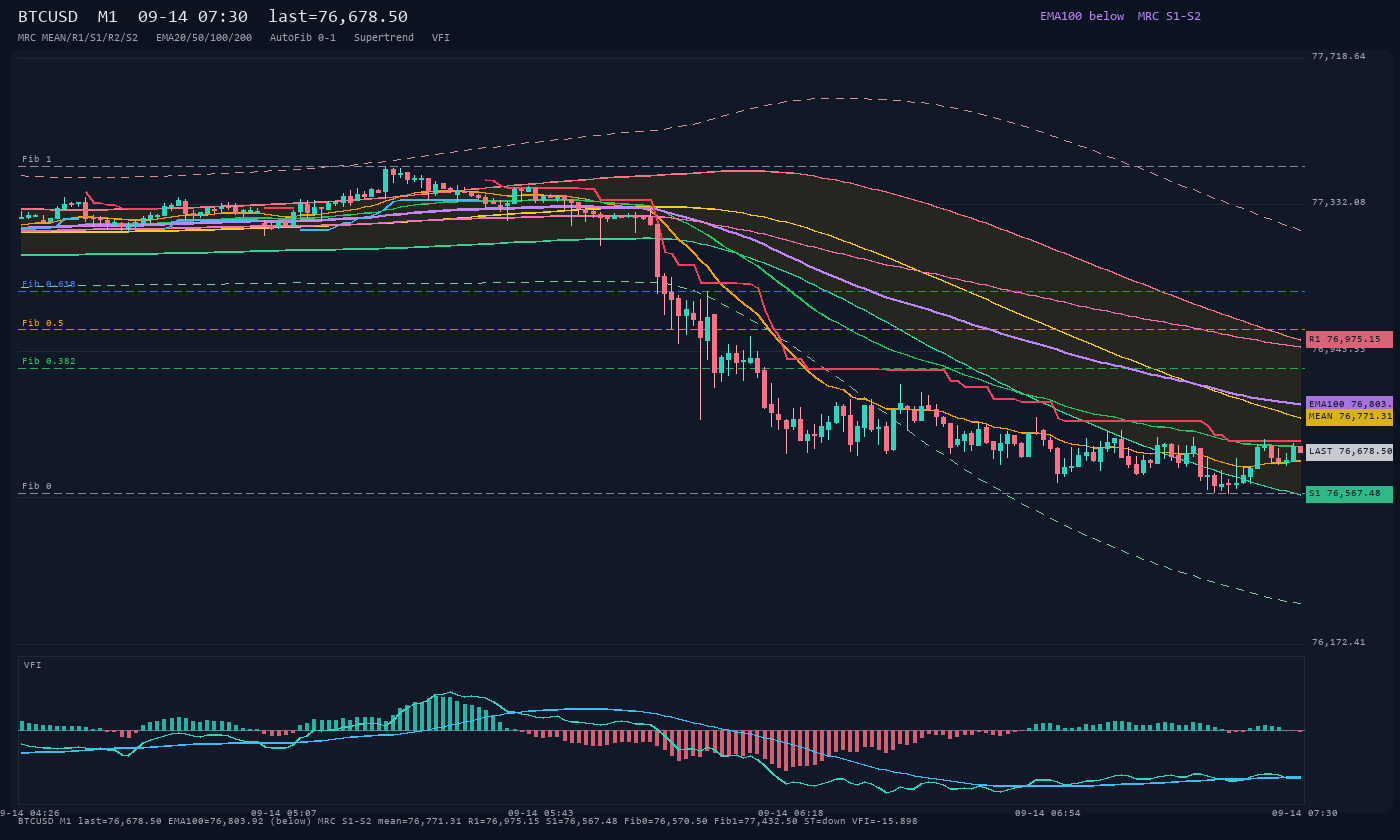The height and width of the screenshot is (840, 1400).
Task: Click the 77,718.64 price axis label
Action: pos(1338,57)
